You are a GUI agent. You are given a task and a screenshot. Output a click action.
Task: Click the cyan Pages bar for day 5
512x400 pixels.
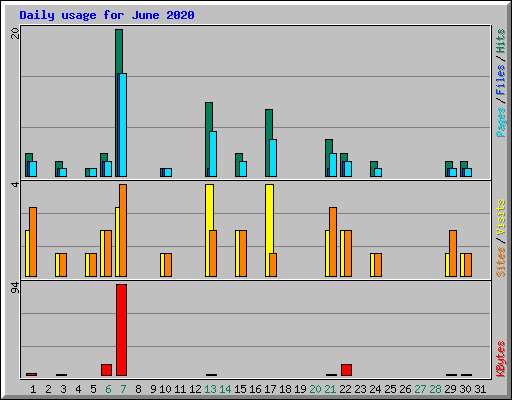pyautogui.click(x=93, y=172)
